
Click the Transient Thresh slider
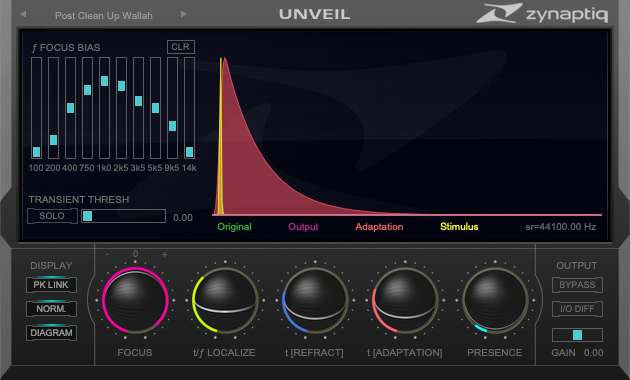[x=123, y=216]
